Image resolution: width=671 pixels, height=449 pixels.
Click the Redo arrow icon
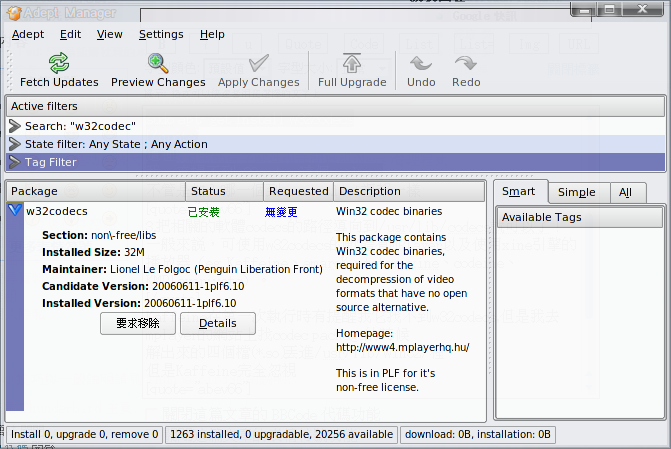pyautogui.click(x=466, y=63)
